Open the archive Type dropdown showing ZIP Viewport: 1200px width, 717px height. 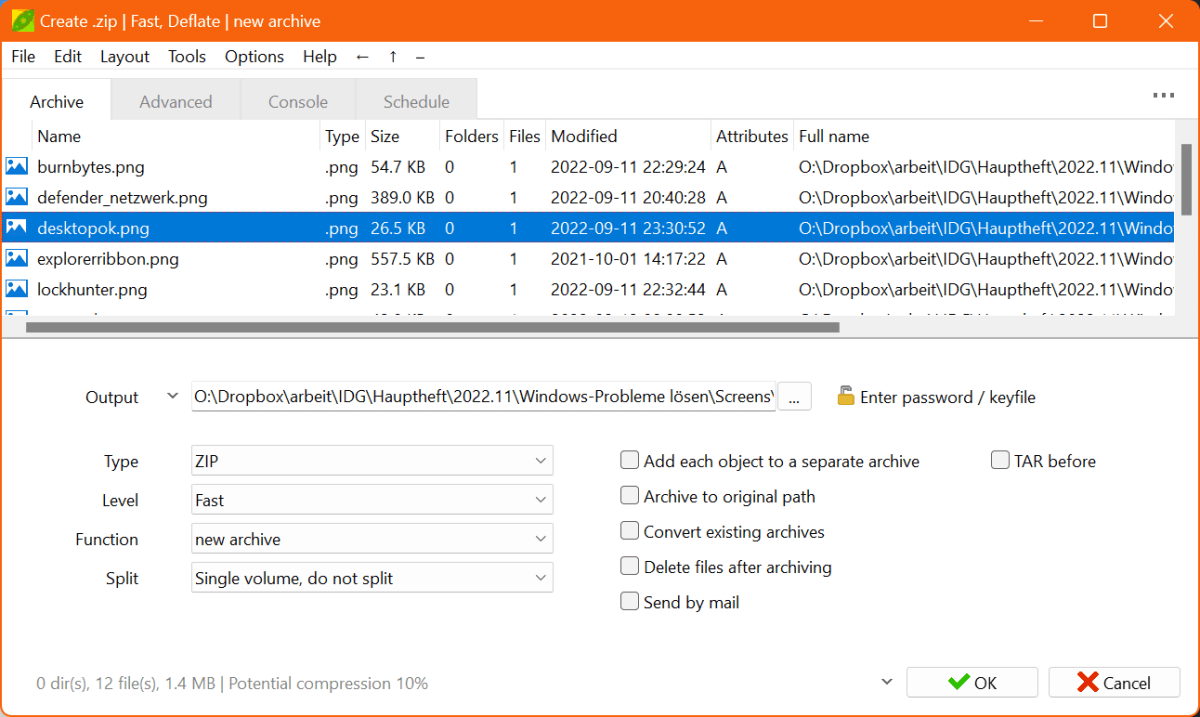371,461
